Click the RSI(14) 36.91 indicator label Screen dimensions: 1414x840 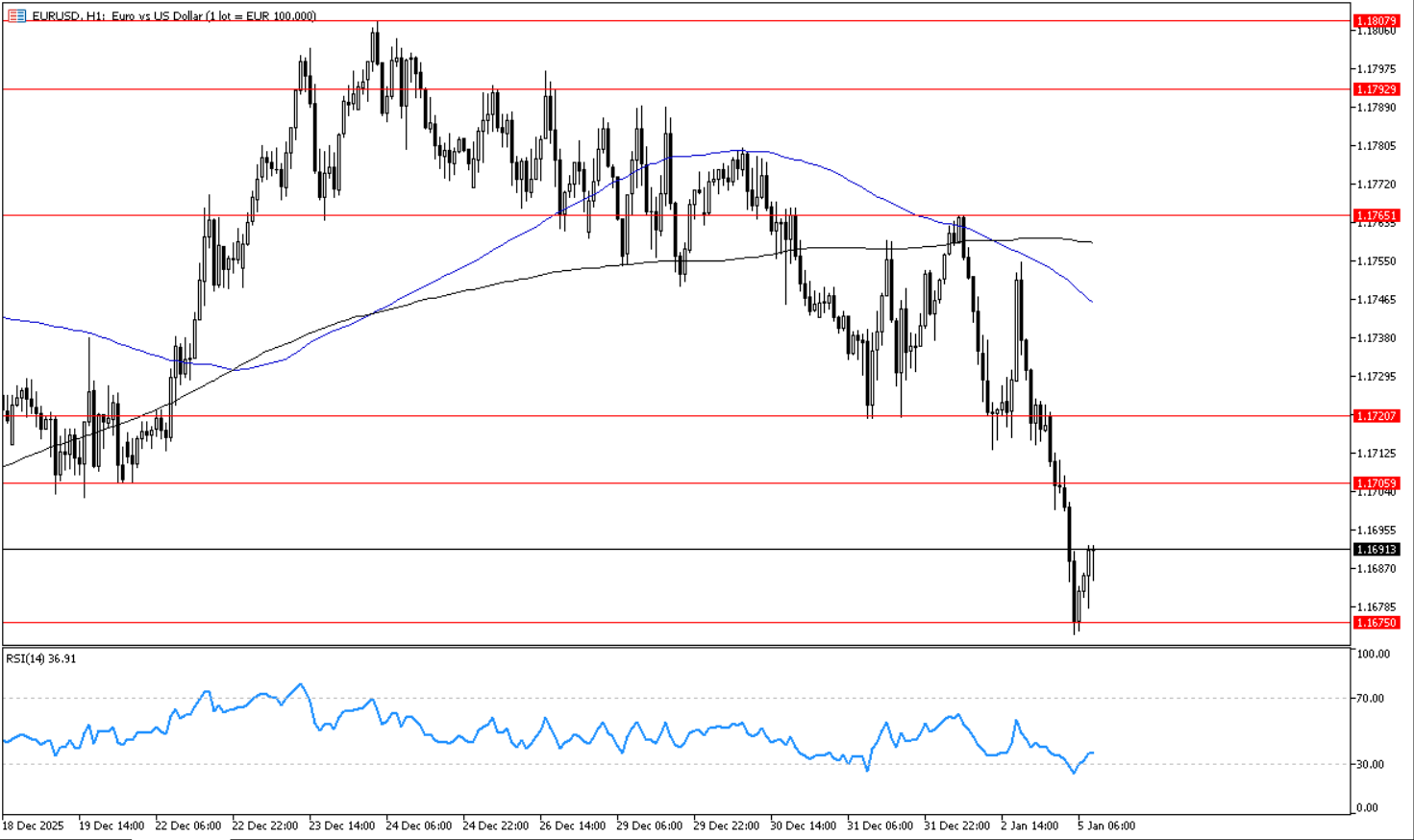(x=41, y=658)
